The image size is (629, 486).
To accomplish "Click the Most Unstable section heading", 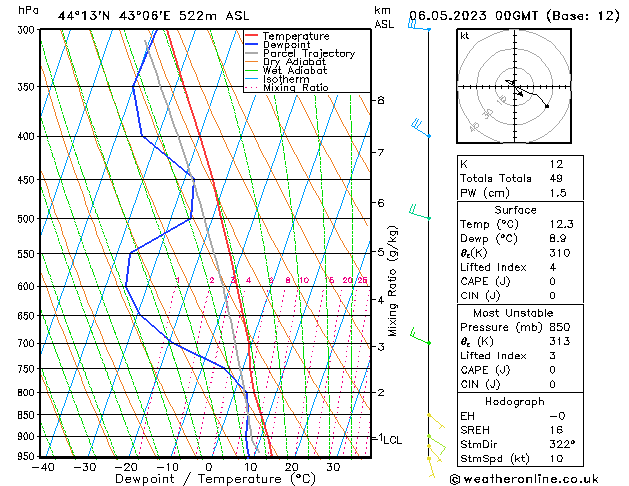I will pos(515,313).
